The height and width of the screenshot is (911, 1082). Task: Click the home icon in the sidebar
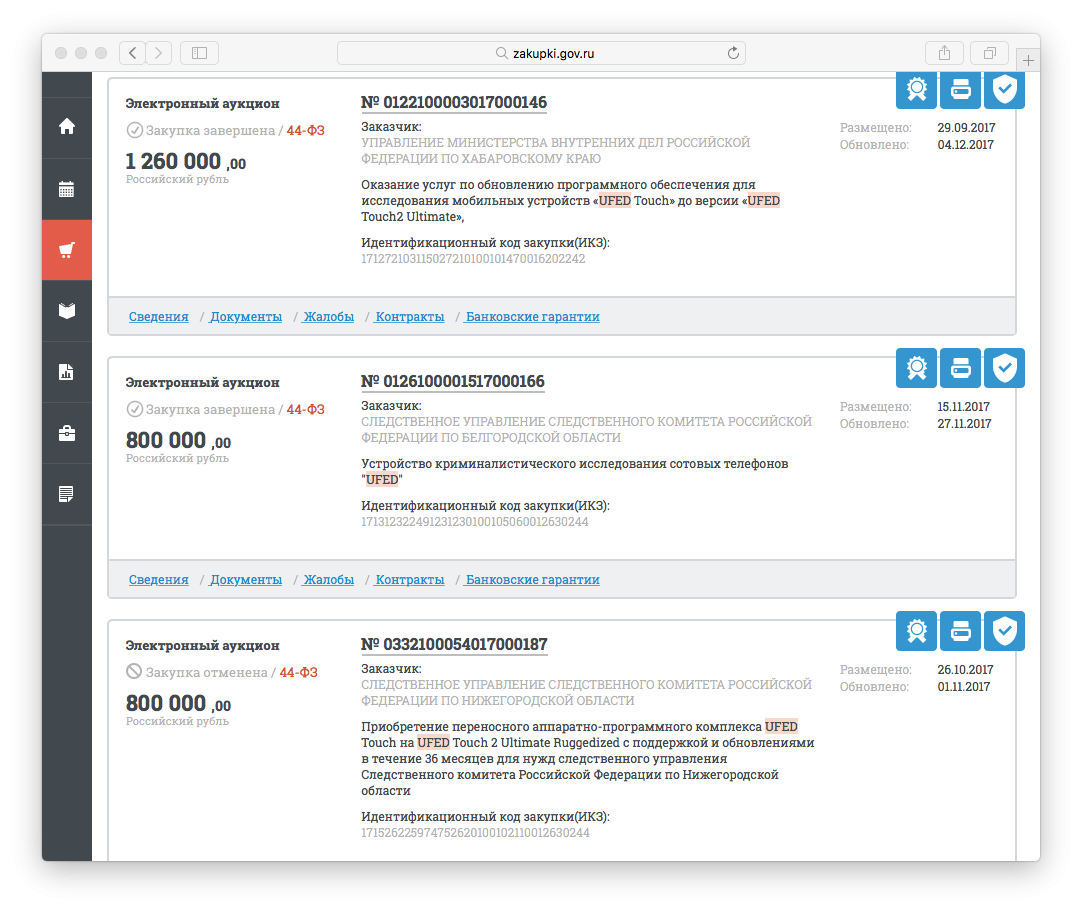(67, 126)
